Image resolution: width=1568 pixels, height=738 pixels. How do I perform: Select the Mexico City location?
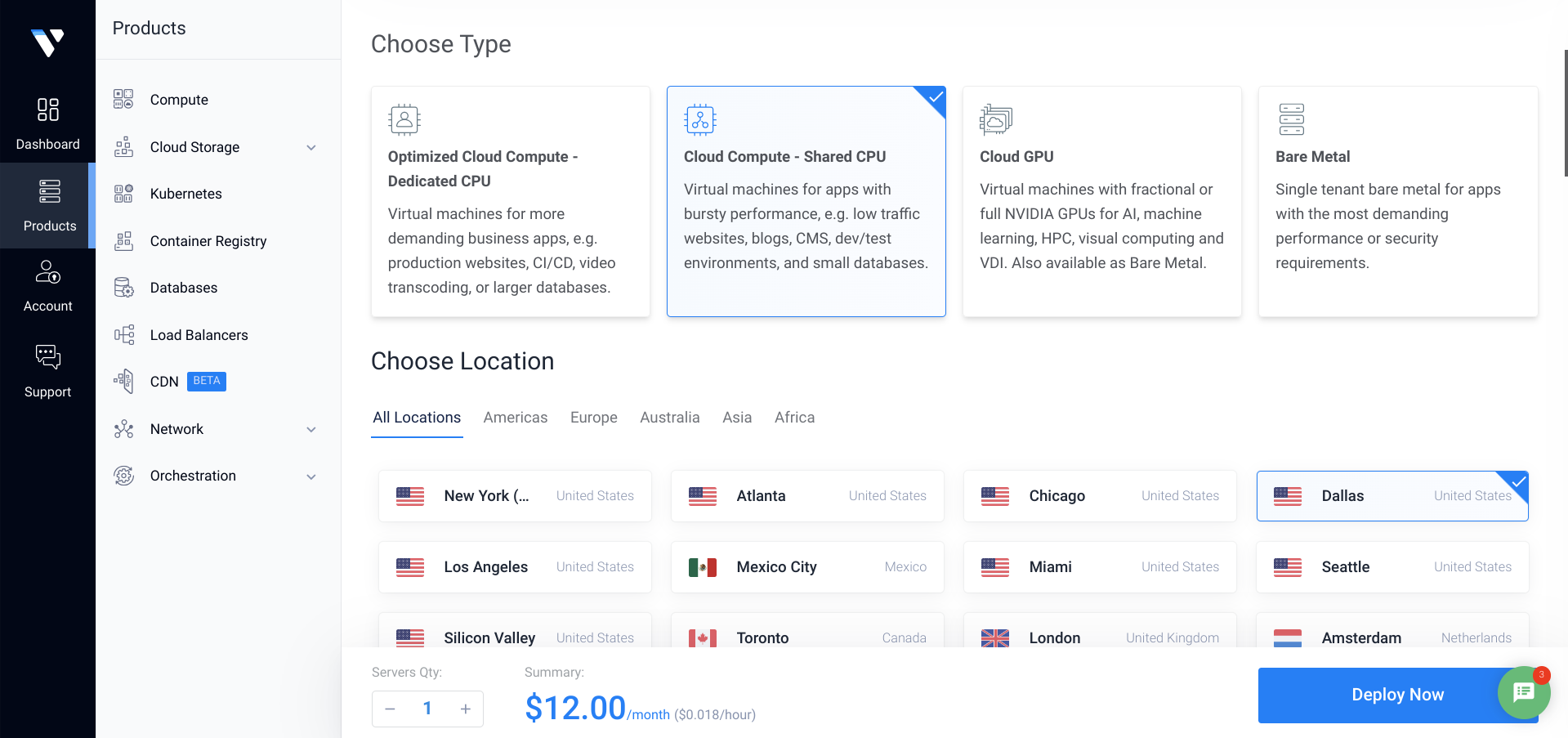click(807, 567)
